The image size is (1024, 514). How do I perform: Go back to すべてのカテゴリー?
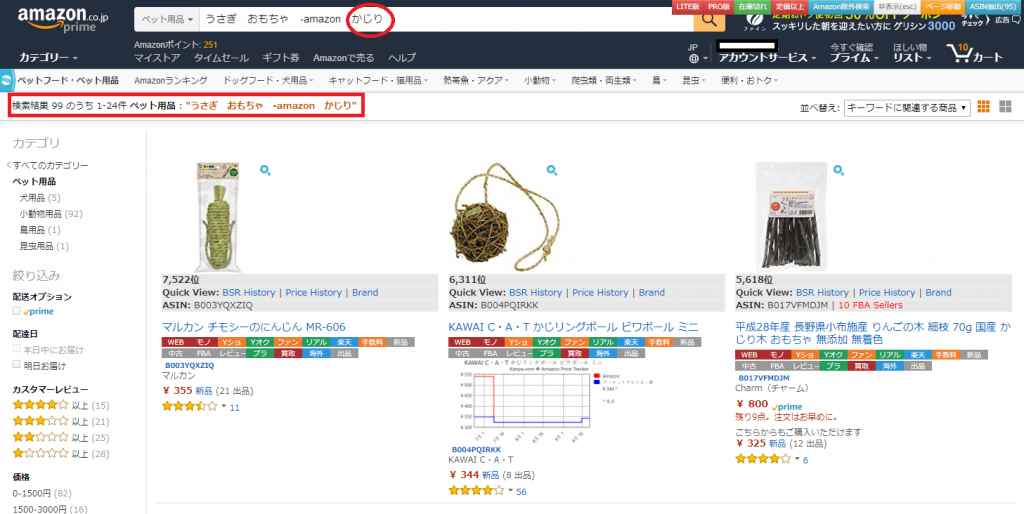coord(48,165)
